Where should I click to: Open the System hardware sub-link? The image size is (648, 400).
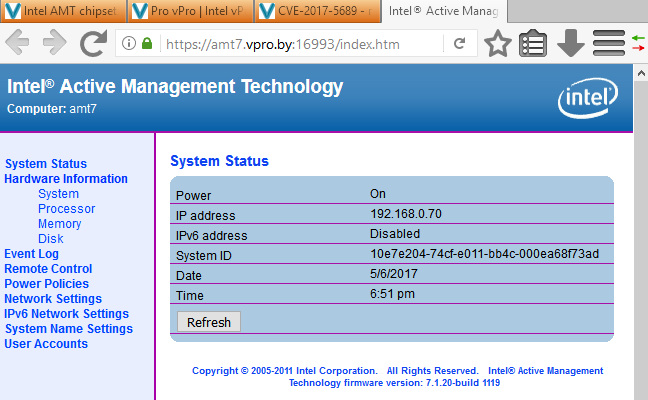[x=58, y=193]
